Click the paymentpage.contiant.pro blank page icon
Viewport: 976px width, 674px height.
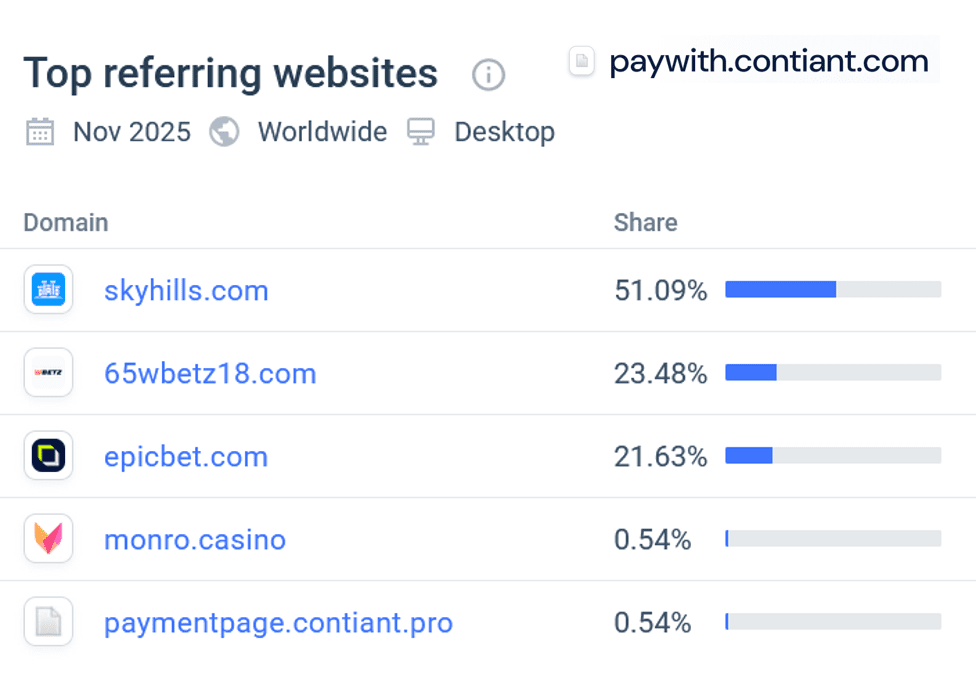point(48,622)
